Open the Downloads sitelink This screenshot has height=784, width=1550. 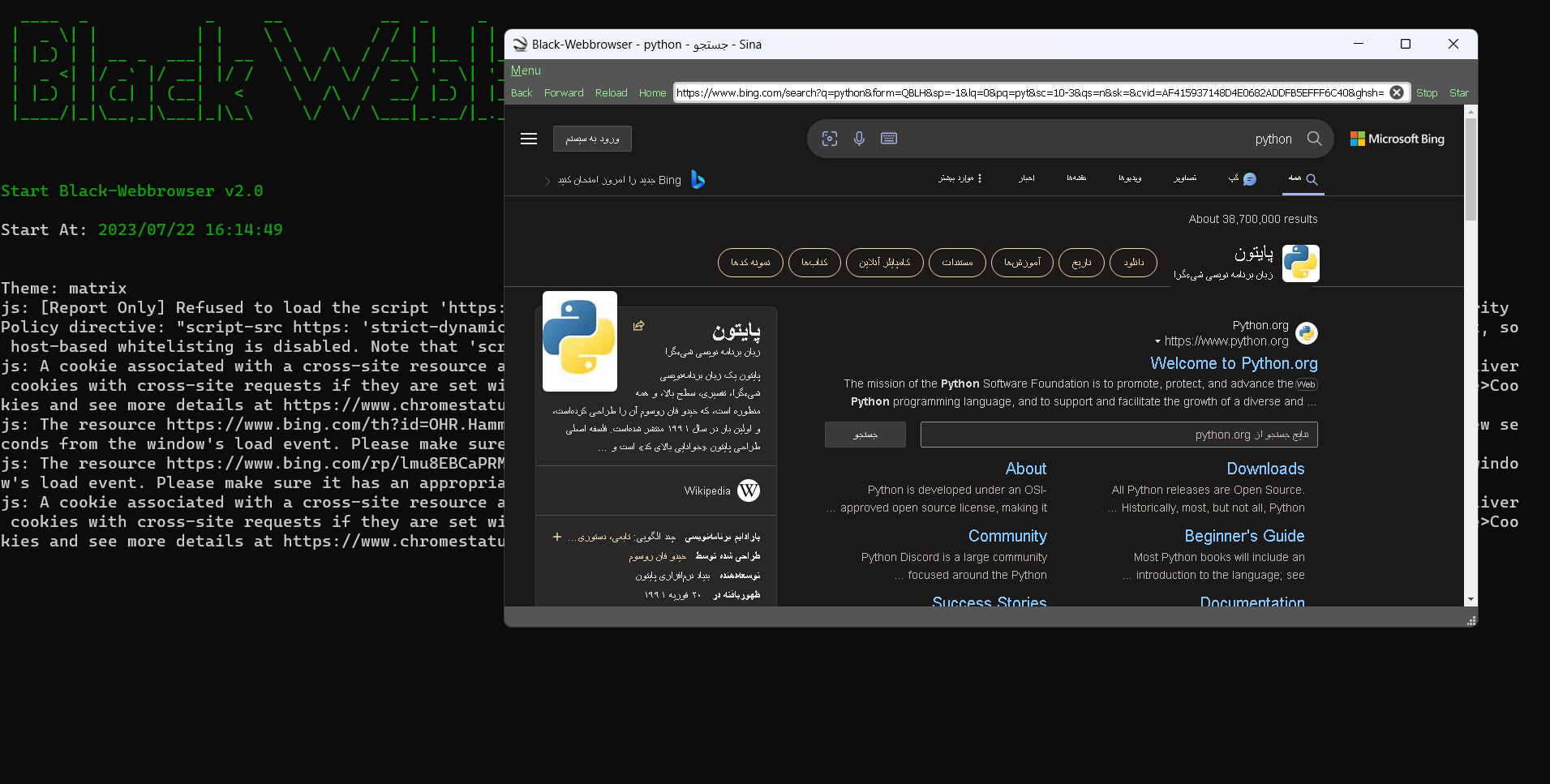point(1265,469)
